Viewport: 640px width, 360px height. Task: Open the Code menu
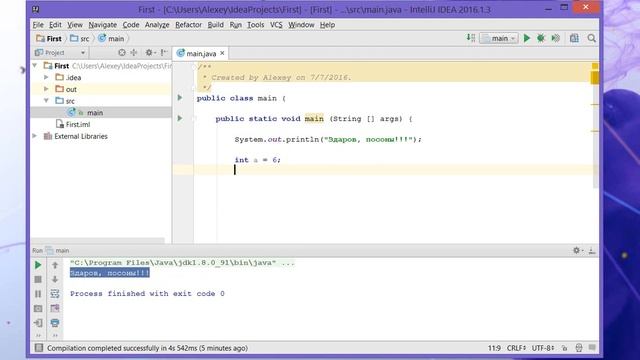[x=131, y=25]
